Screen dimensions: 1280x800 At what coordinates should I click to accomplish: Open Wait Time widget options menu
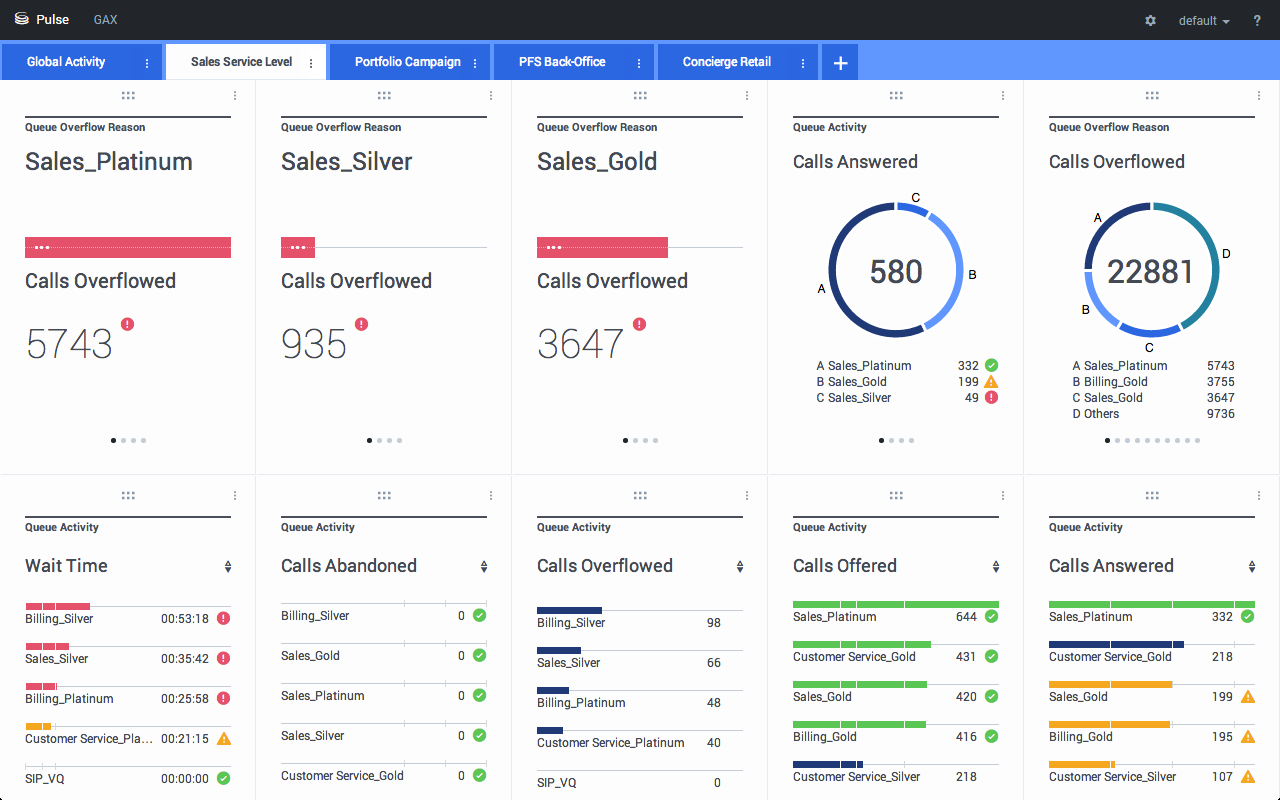coord(235,496)
